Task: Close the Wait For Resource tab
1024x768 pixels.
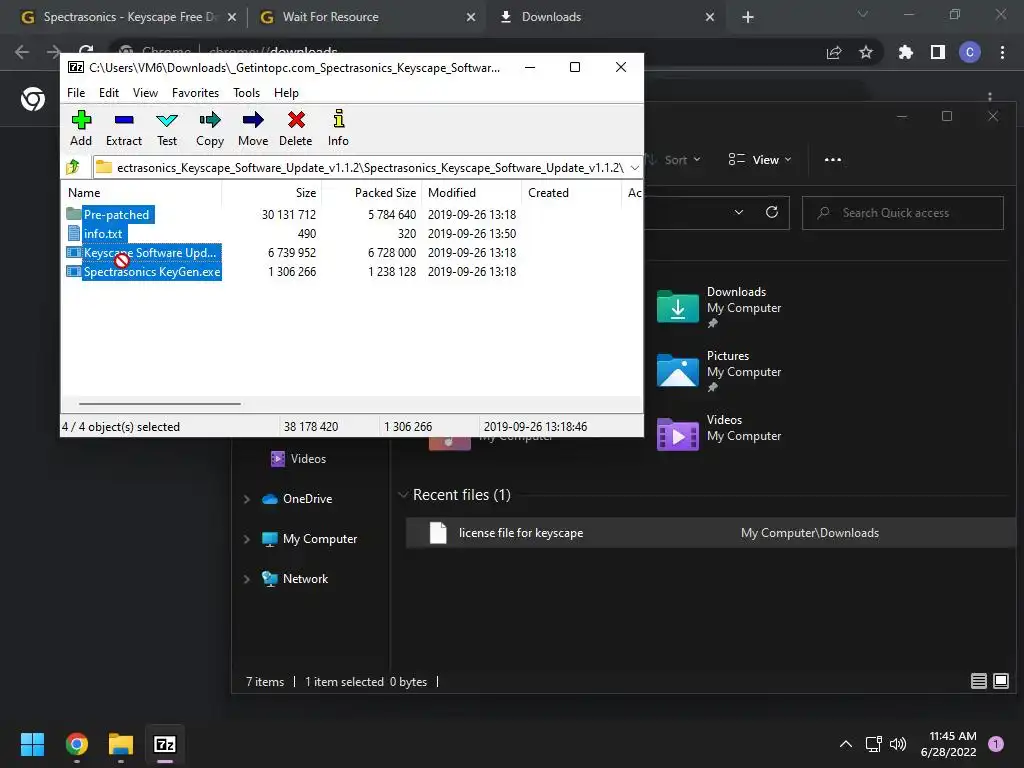Action: click(x=471, y=18)
